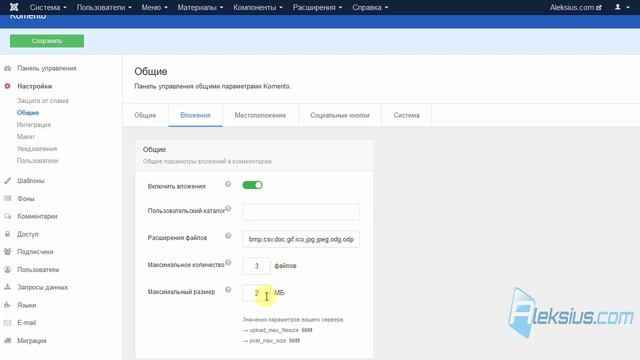Open the Пользователи top menu dropdown
The width and height of the screenshot is (640, 360).
104,7
